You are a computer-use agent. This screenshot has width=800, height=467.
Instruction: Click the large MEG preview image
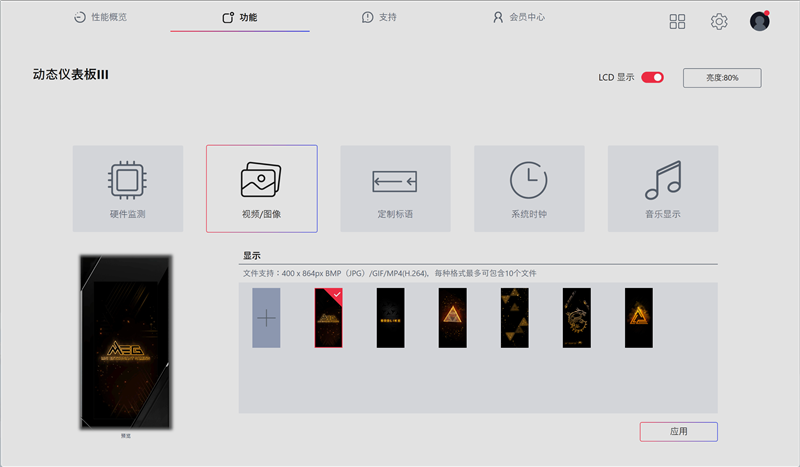tap(126, 342)
